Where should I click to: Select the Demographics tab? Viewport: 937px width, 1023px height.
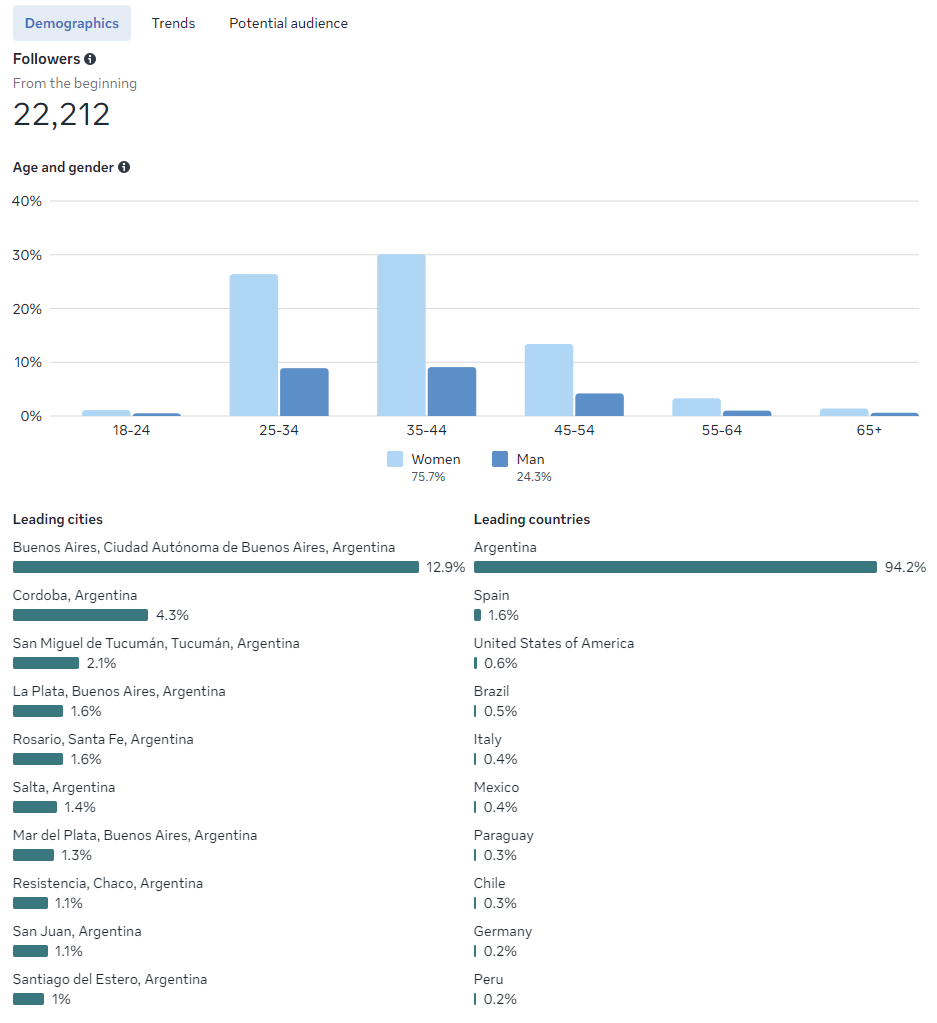(71, 23)
